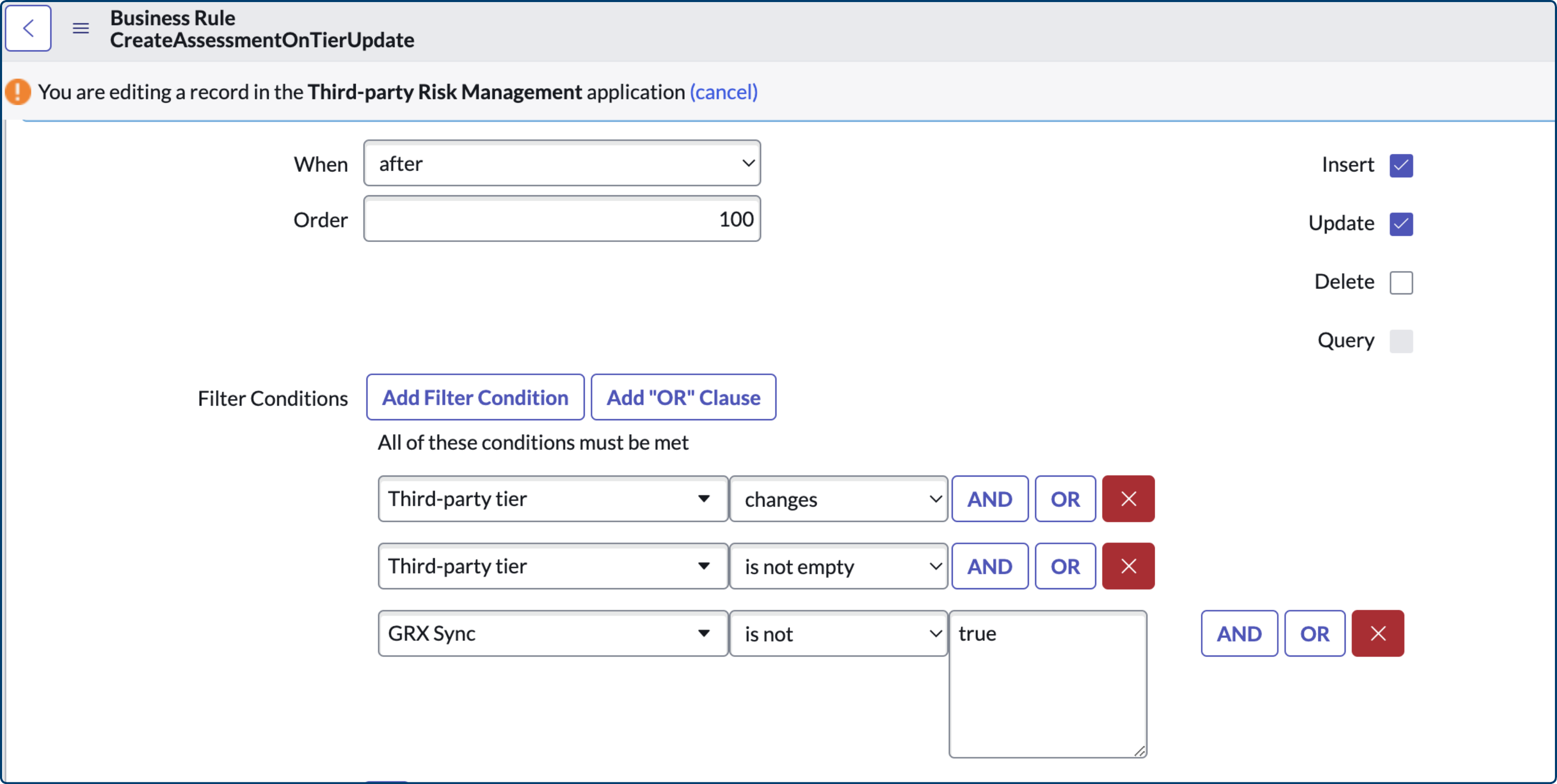Viewport: 1557px width, 784px height.
Task: Click Add "OR" Clause
Action: click(684, 397)
